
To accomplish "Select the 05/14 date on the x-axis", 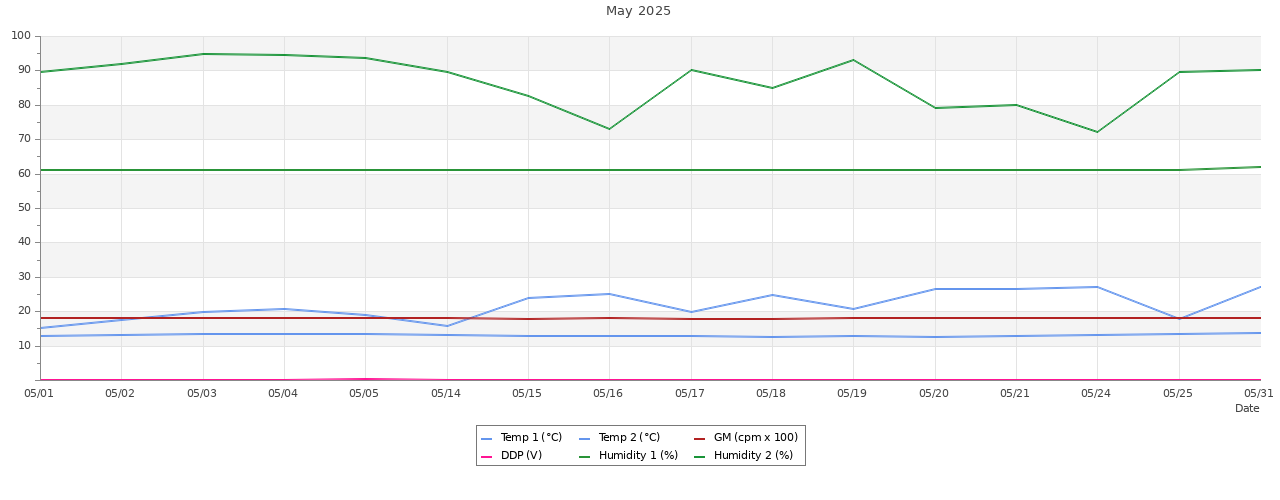I will point(446,393).
